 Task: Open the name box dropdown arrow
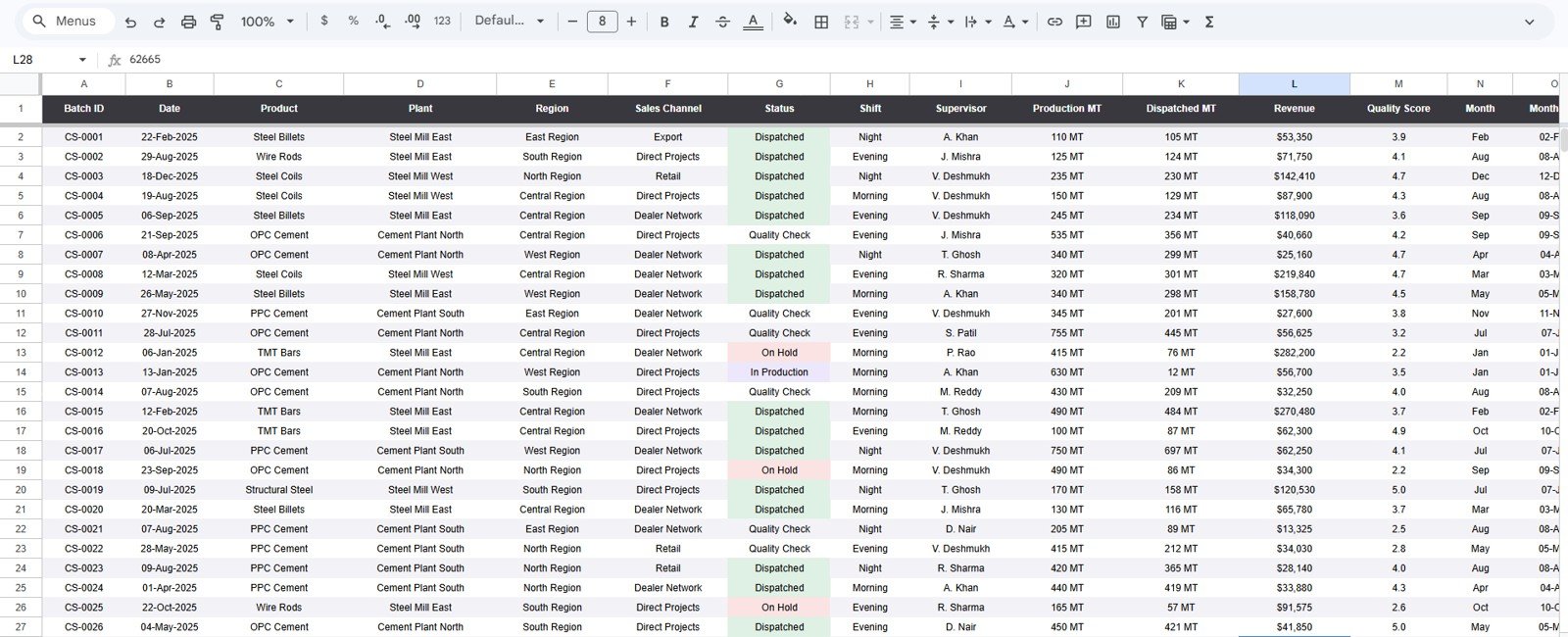[x=82, y=60]
